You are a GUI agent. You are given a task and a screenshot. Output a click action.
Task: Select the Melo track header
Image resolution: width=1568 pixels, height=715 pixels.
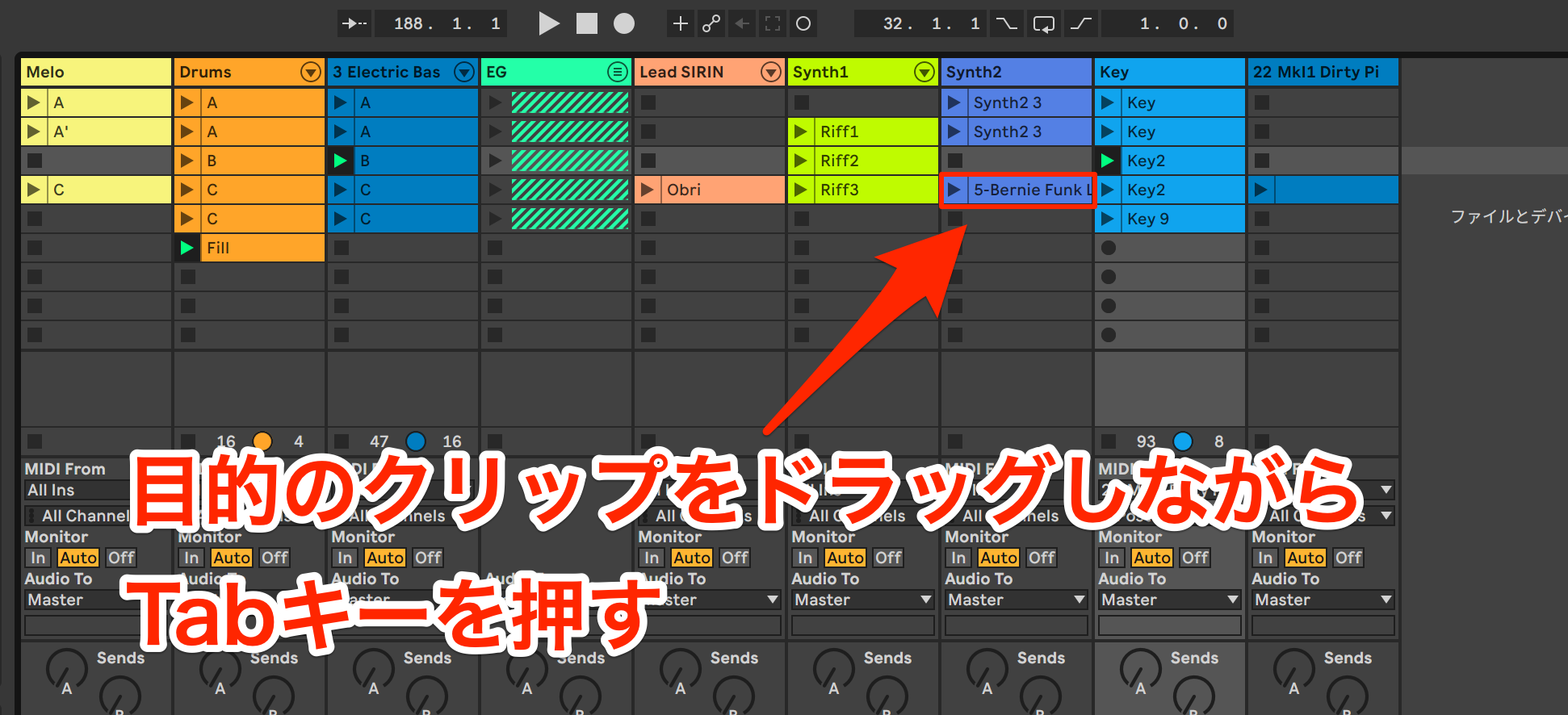coord(96,72)
